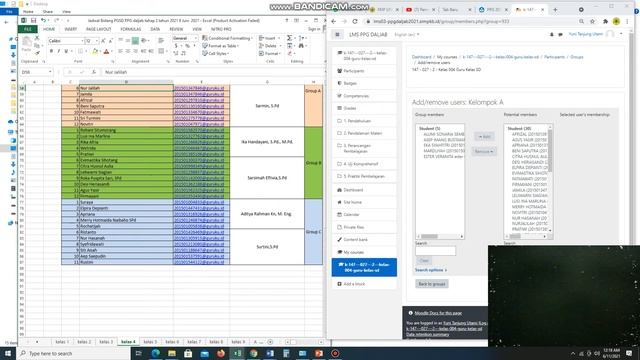Viewport: 640px width, 360px height.
Task: Switch to the INSERT ribbon tab
Action: [71, 29]
